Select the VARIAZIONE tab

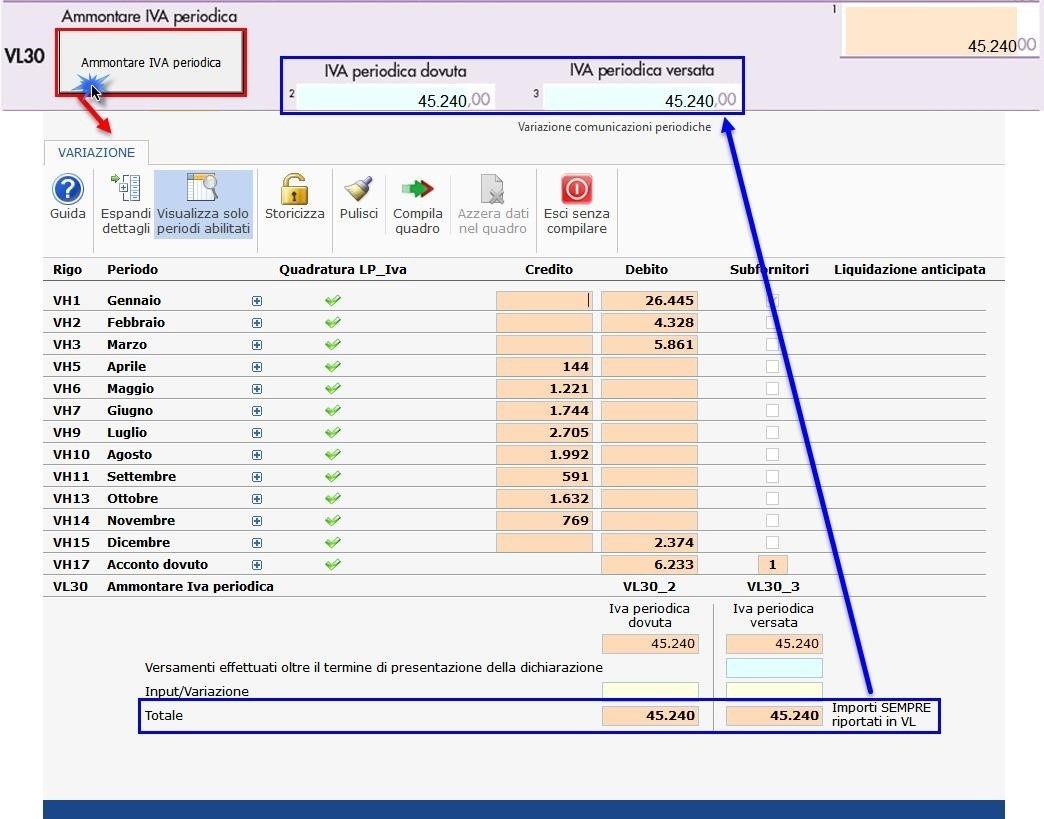coord(96,152)
